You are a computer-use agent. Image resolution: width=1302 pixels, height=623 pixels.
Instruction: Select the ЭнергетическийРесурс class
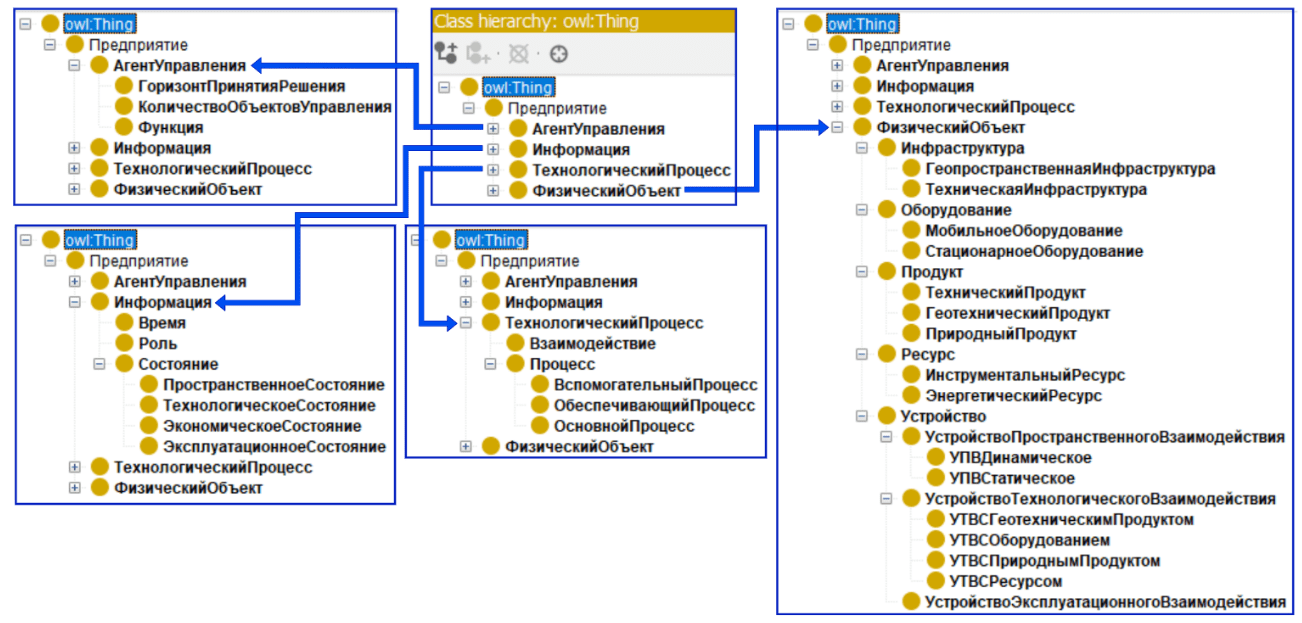click(x=1013, y=395)
